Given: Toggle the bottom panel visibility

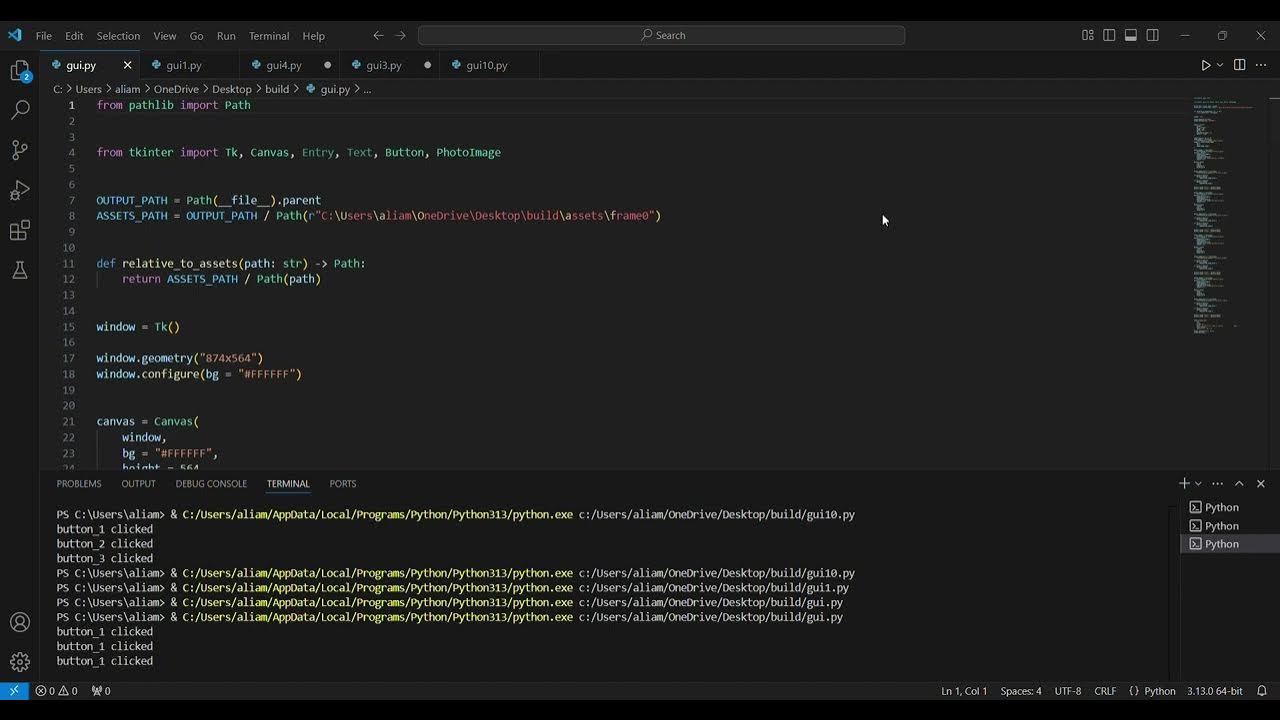Looking at the screenshot, I should [1131, 35].
